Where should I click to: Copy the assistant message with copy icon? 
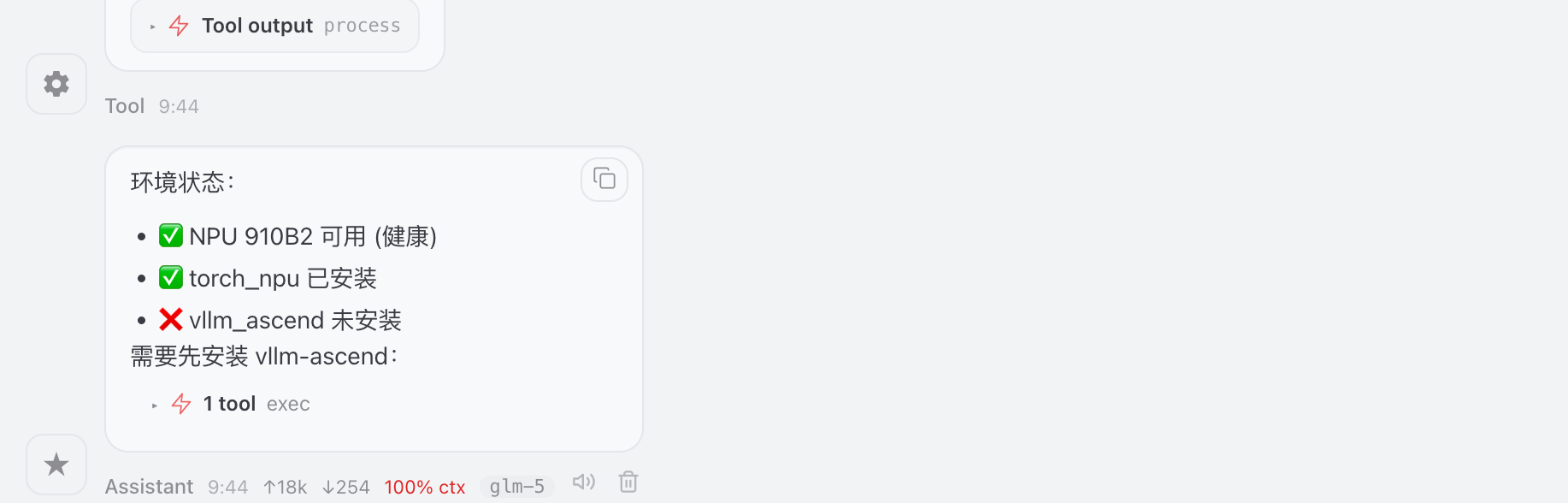tap(604, 179)
